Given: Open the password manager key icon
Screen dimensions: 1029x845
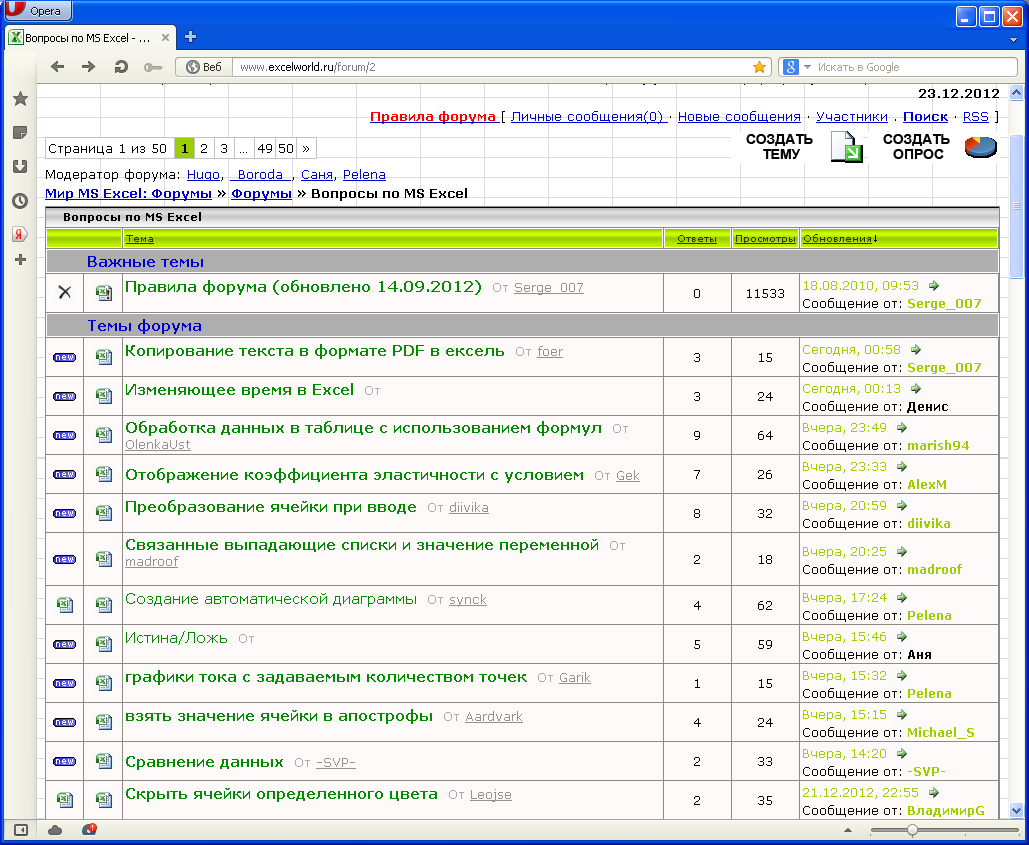Looking at the screenshot, I should [x=153, y=67].
